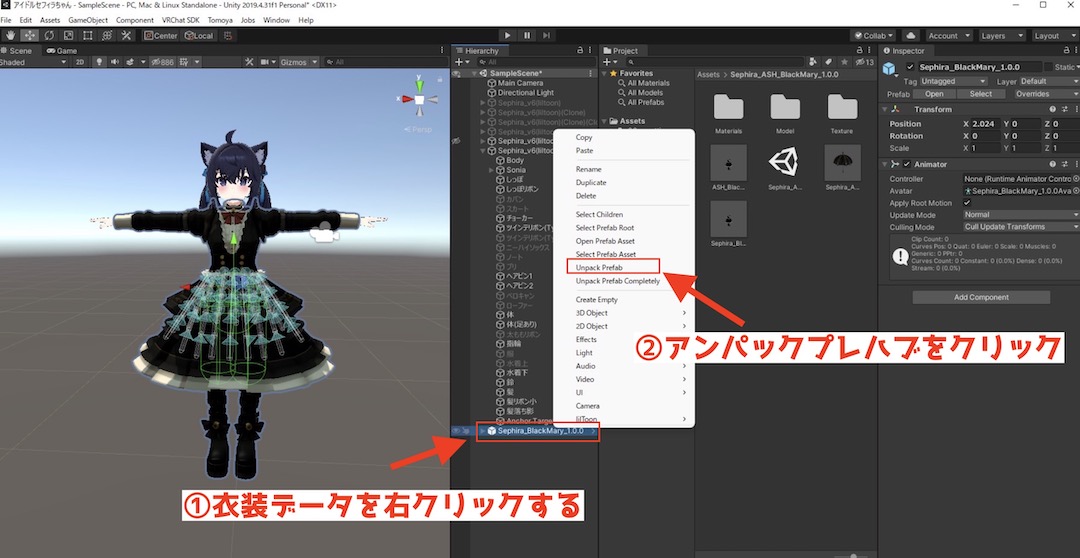The height and width of the screenshot is (558, 1080).
Task: Click the Prefab Open button
Action: 934,94
